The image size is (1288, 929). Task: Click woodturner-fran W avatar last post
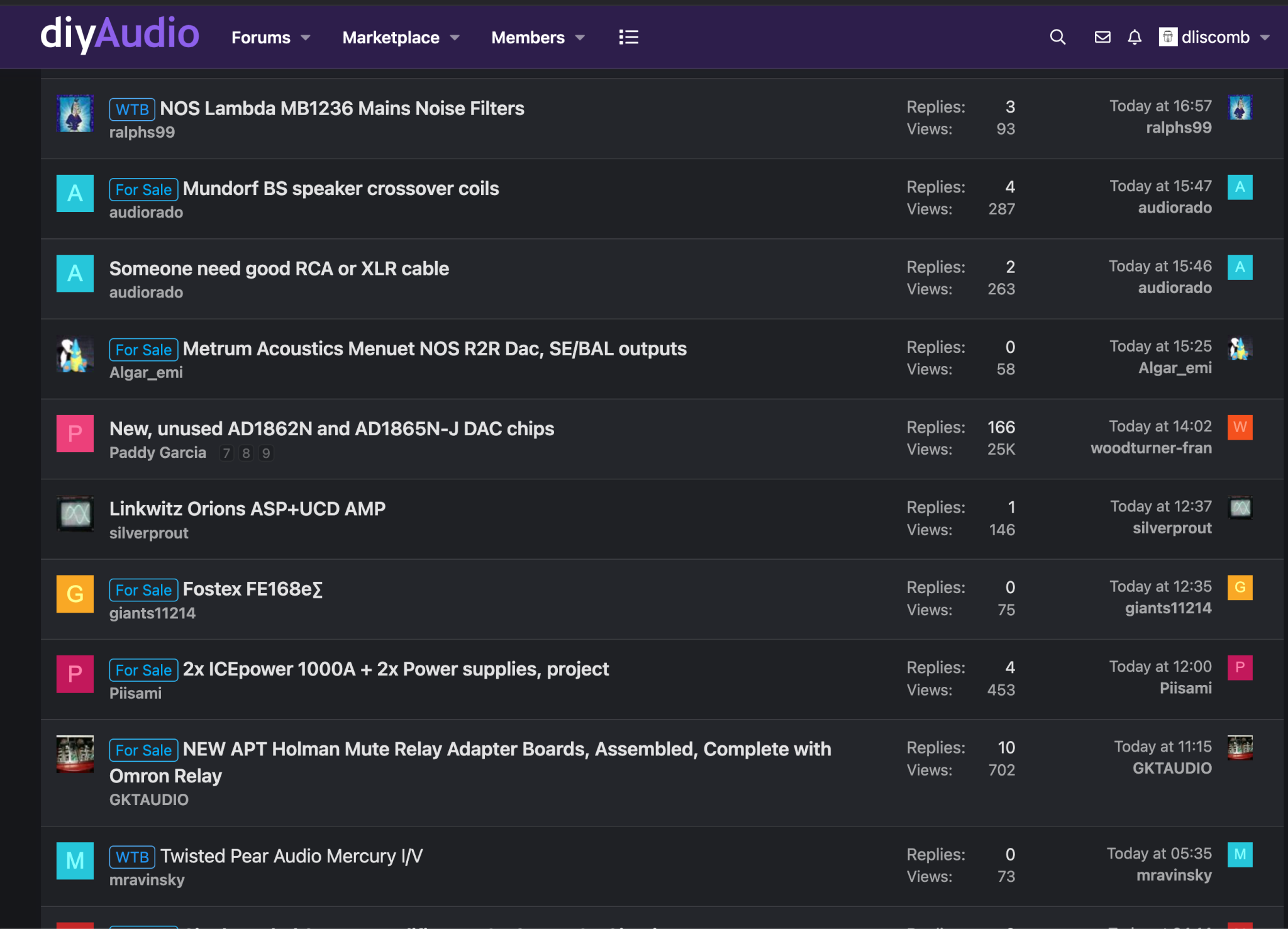1240,428
